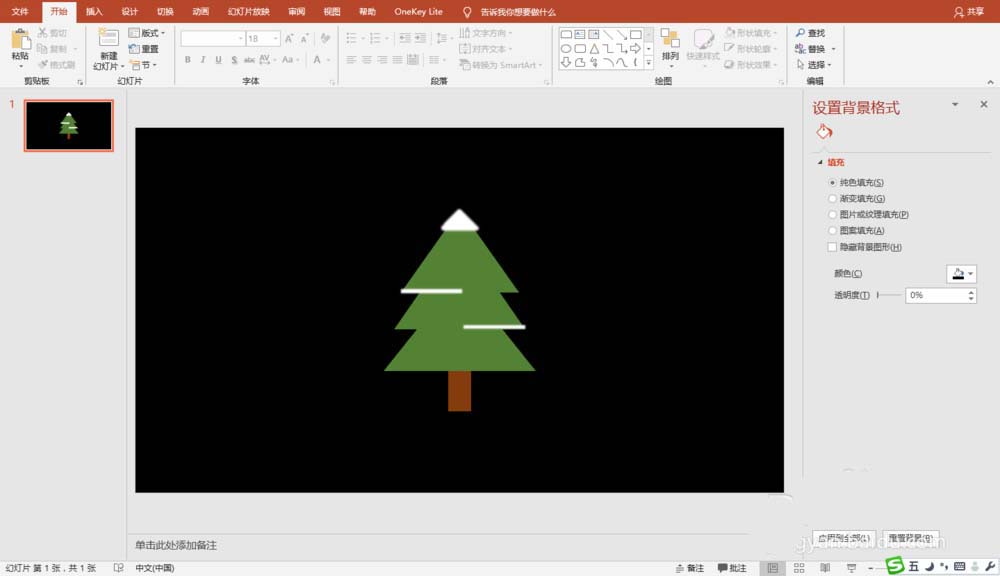Expand the shapes gallery More arrow
Screen dimensions: 1000x576
649,63
